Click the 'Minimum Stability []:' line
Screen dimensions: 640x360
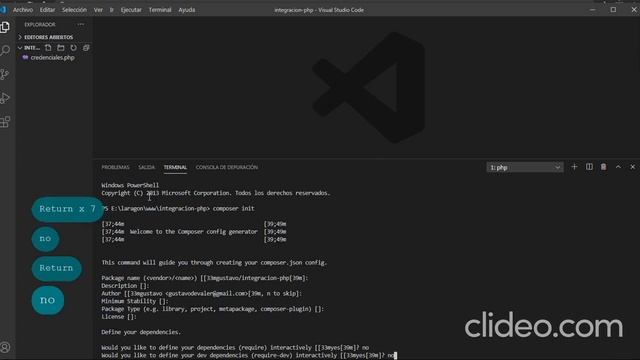pyautogui.click(x=135, y=301)
